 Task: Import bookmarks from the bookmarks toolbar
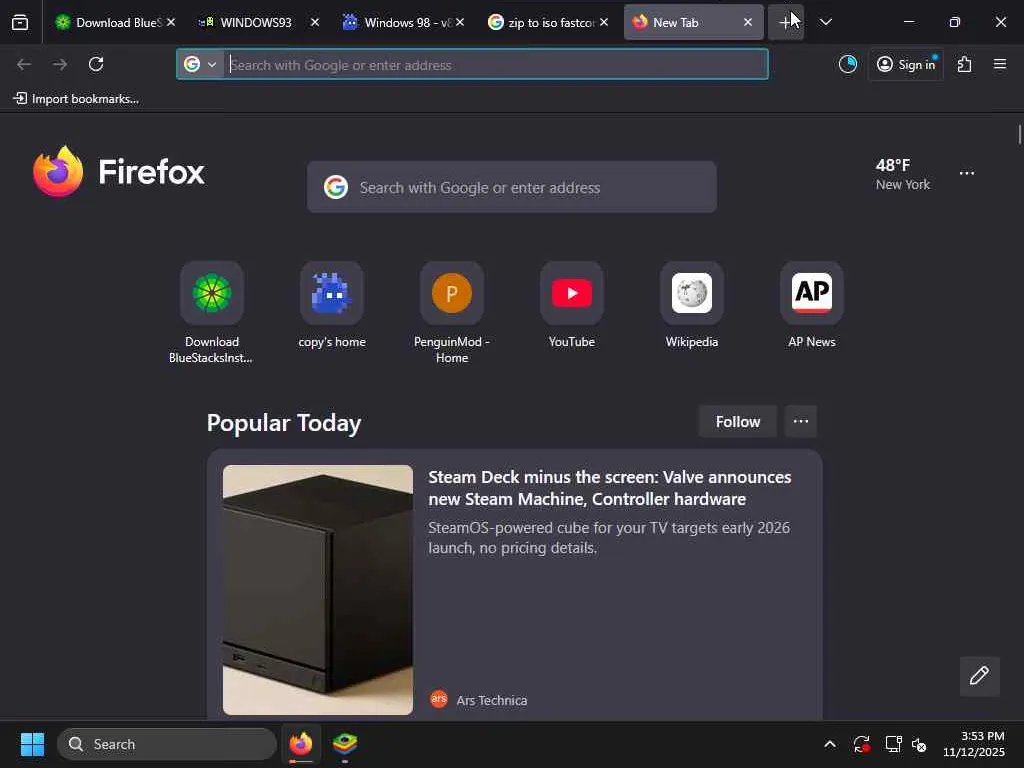pos(76,99)
